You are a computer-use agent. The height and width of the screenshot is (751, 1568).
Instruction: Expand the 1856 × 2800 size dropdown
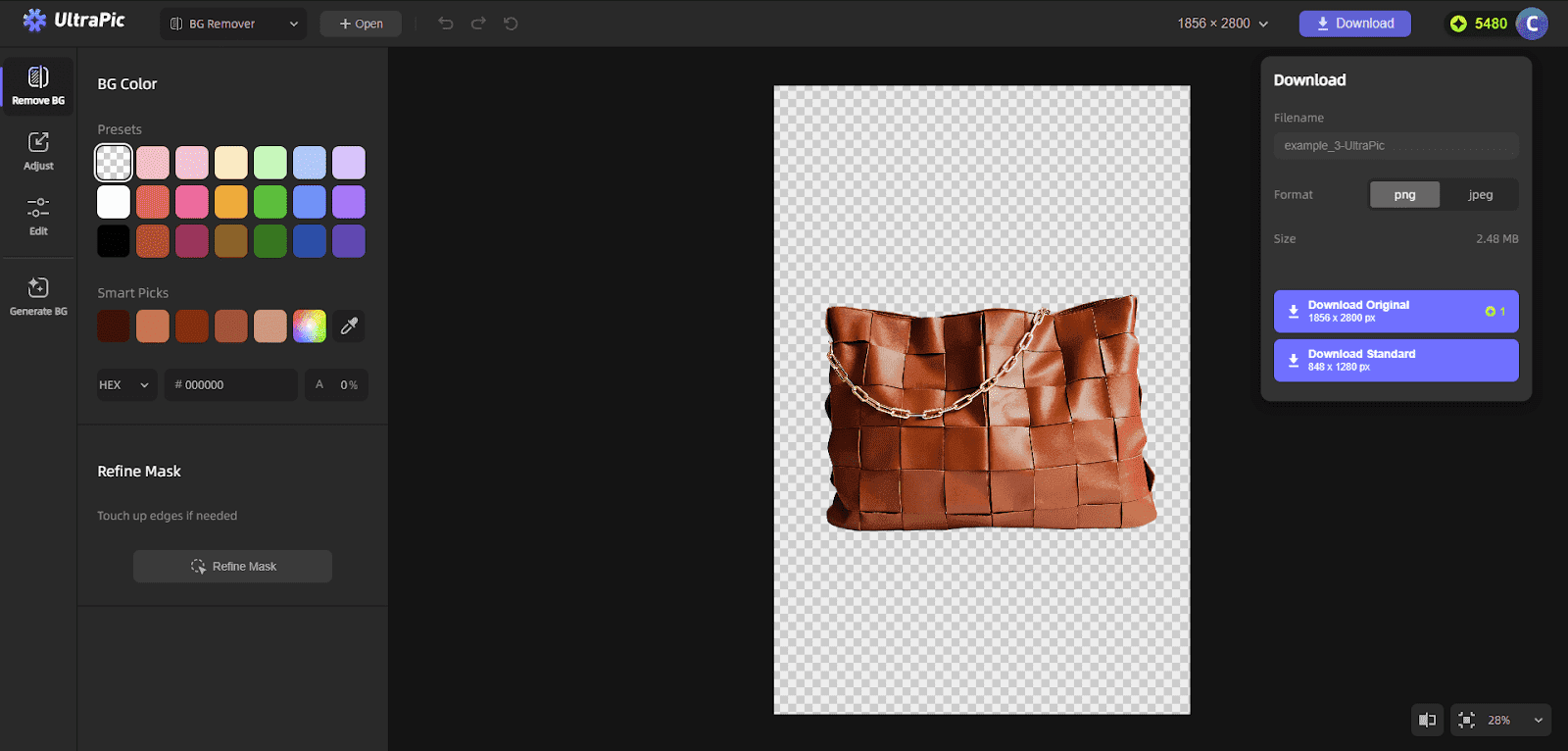[x=1222, y=24]
